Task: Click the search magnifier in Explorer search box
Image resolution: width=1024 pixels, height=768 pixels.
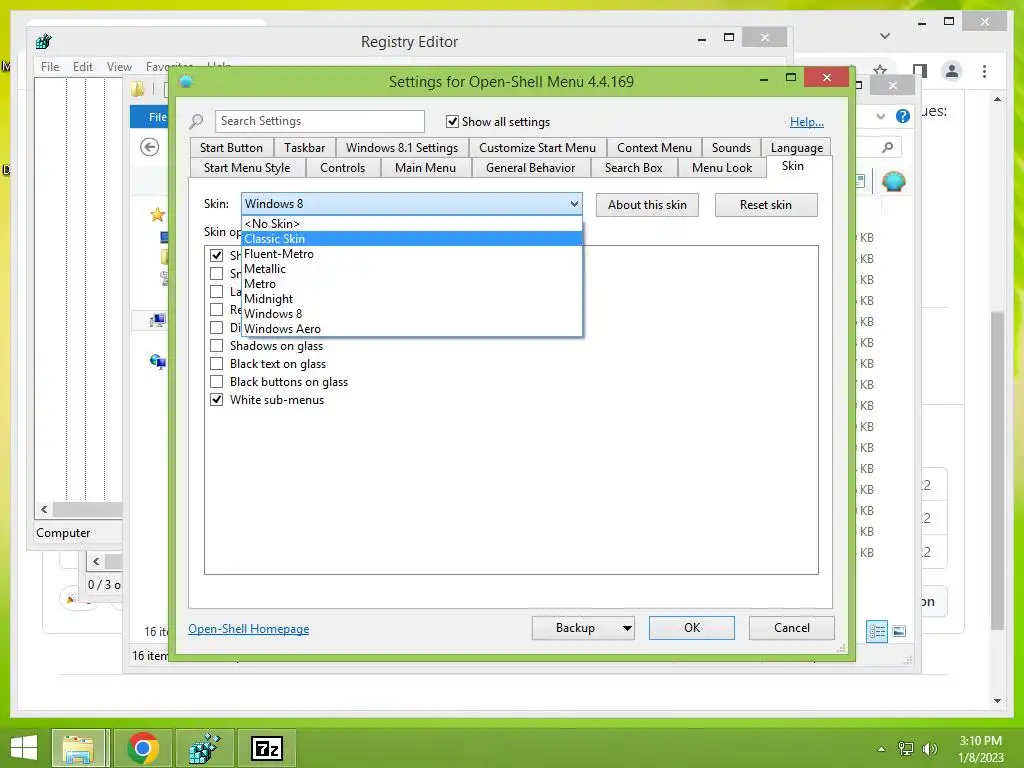Action: click(887, 148)
